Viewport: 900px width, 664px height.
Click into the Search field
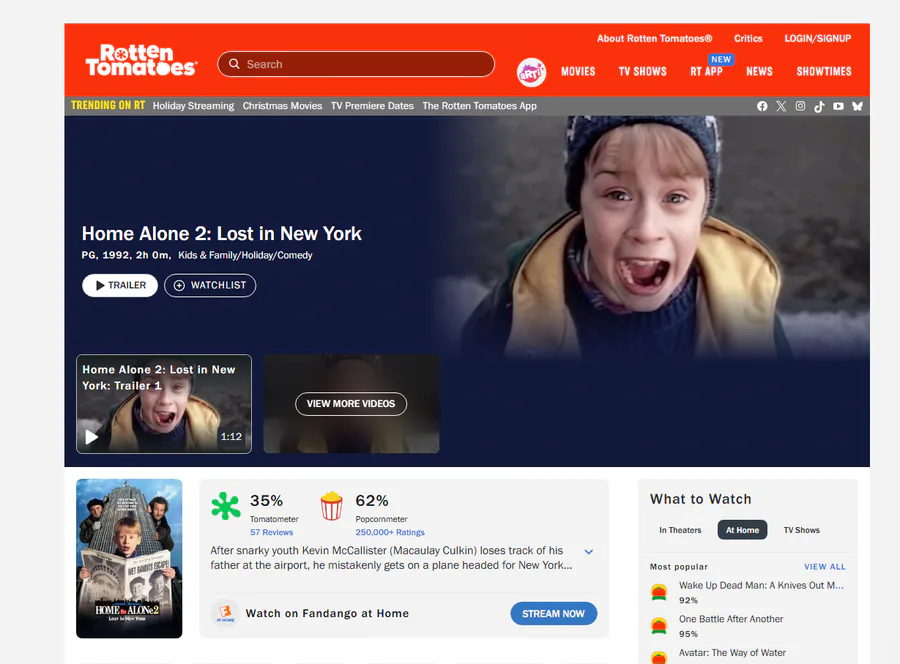pyautogui.click(x=356, y=64)
